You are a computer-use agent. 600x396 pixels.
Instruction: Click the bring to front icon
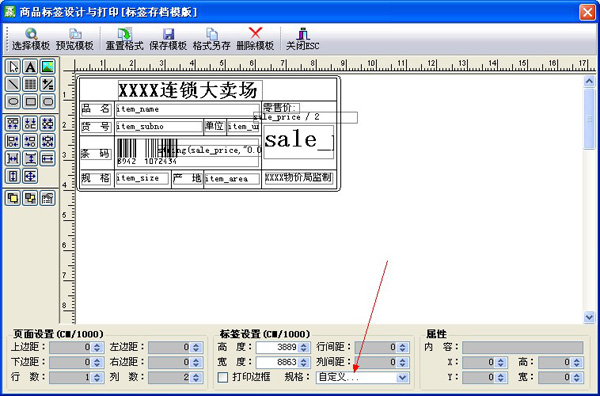(x=13, y=198)
